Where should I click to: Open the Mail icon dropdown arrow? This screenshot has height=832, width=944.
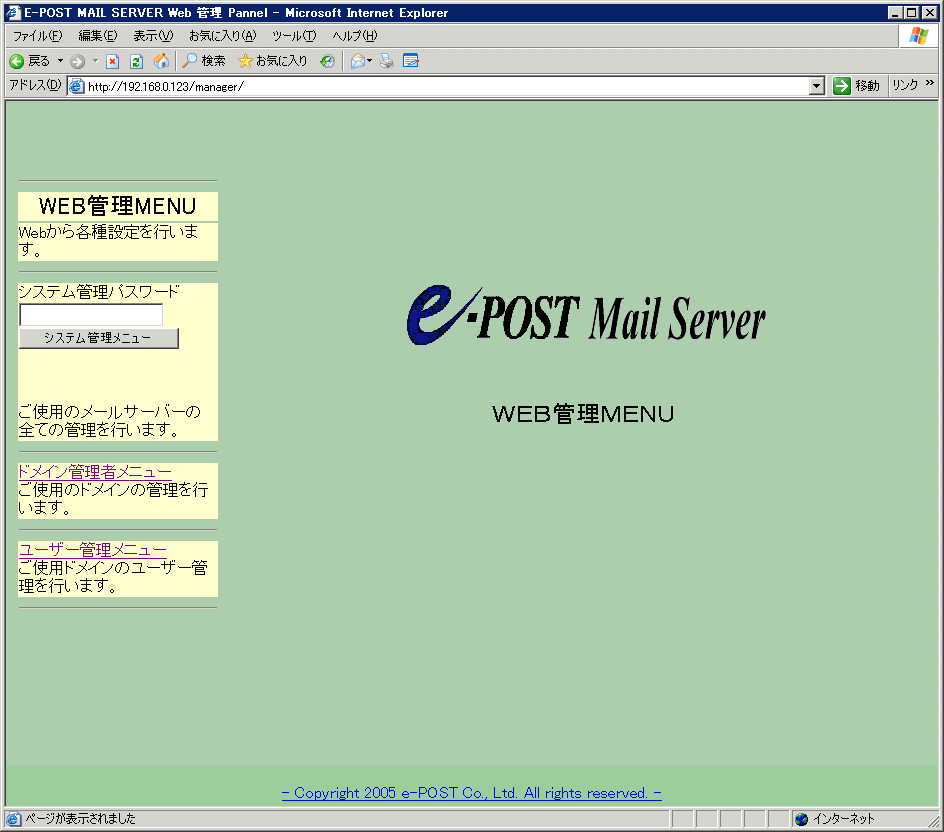370,61
